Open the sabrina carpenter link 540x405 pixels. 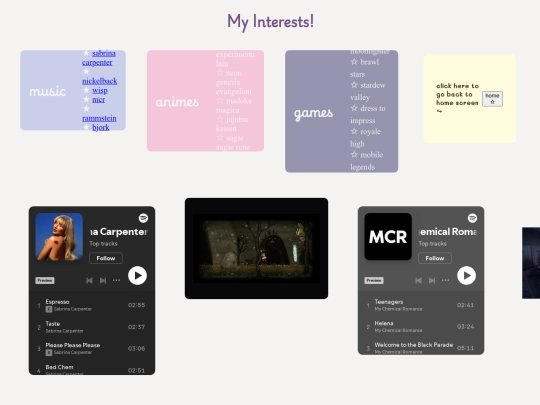pos(99,58)
